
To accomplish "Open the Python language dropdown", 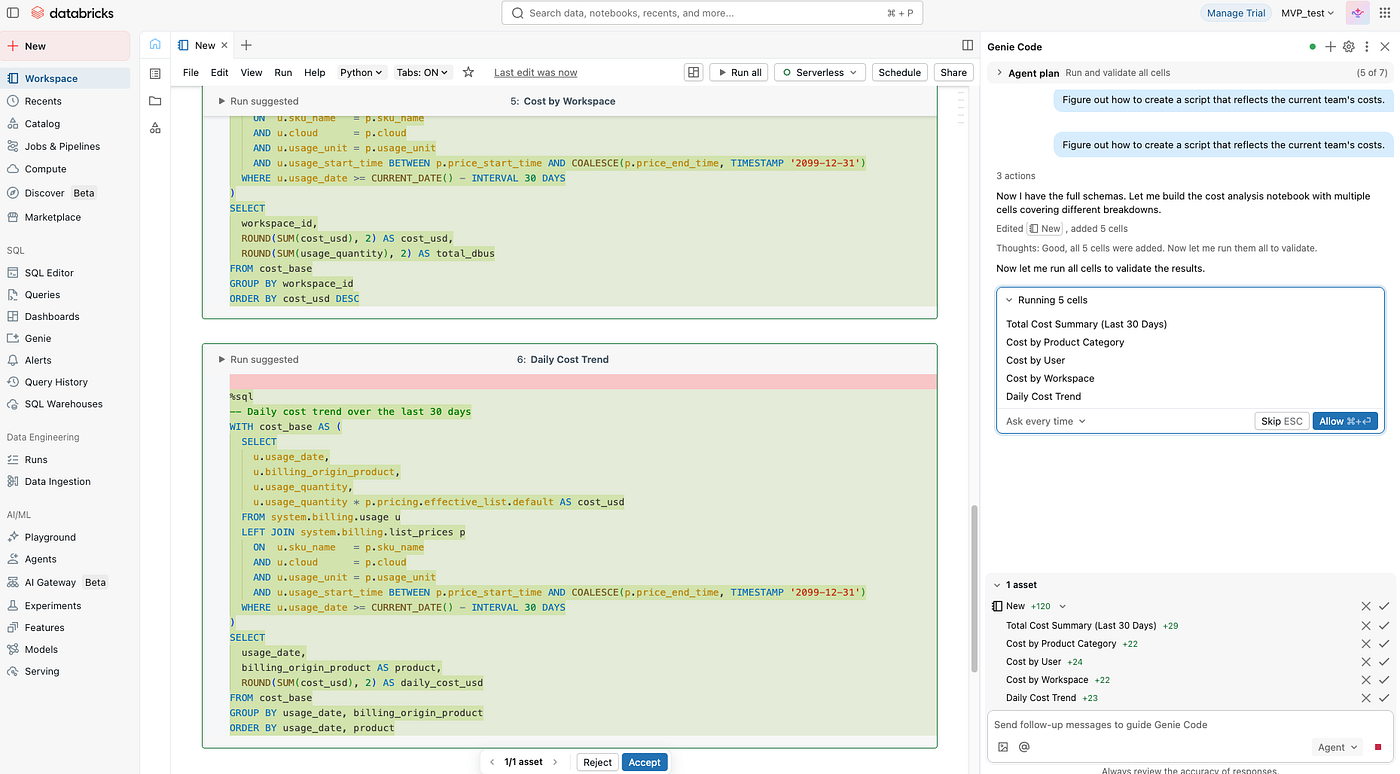I will tap(361, 72).
